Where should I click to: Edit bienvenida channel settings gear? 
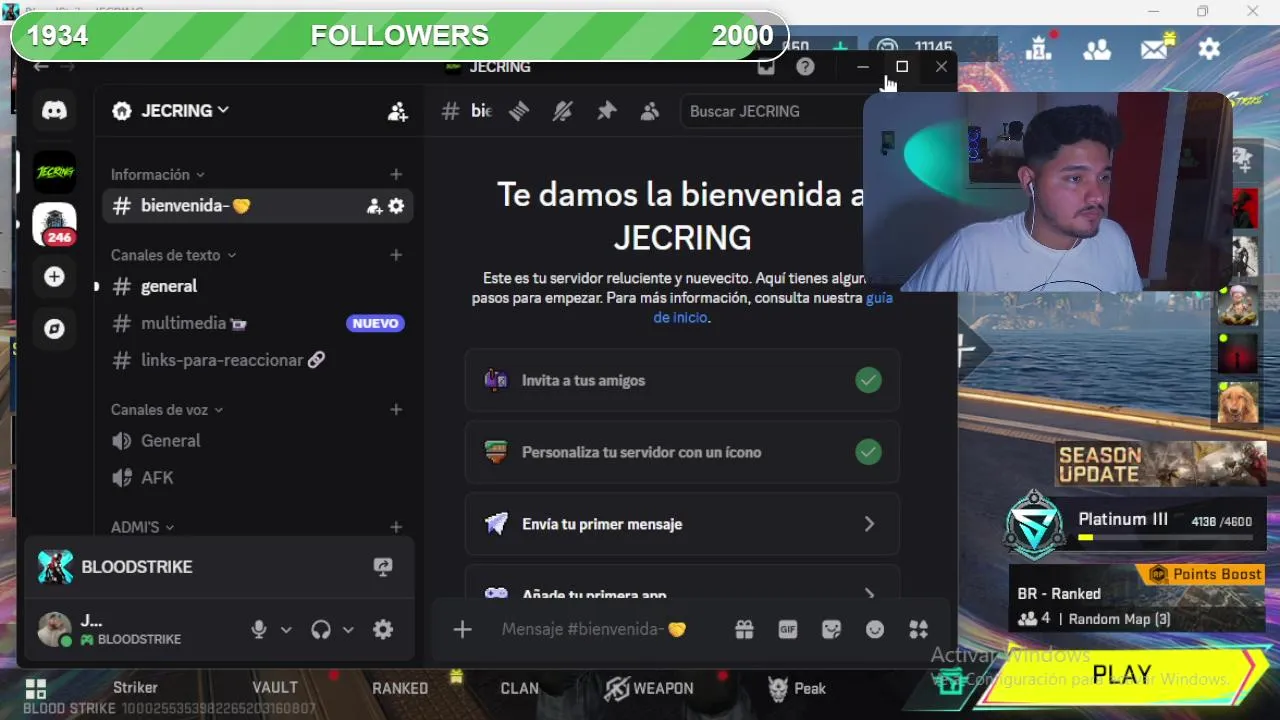(396, 206)
